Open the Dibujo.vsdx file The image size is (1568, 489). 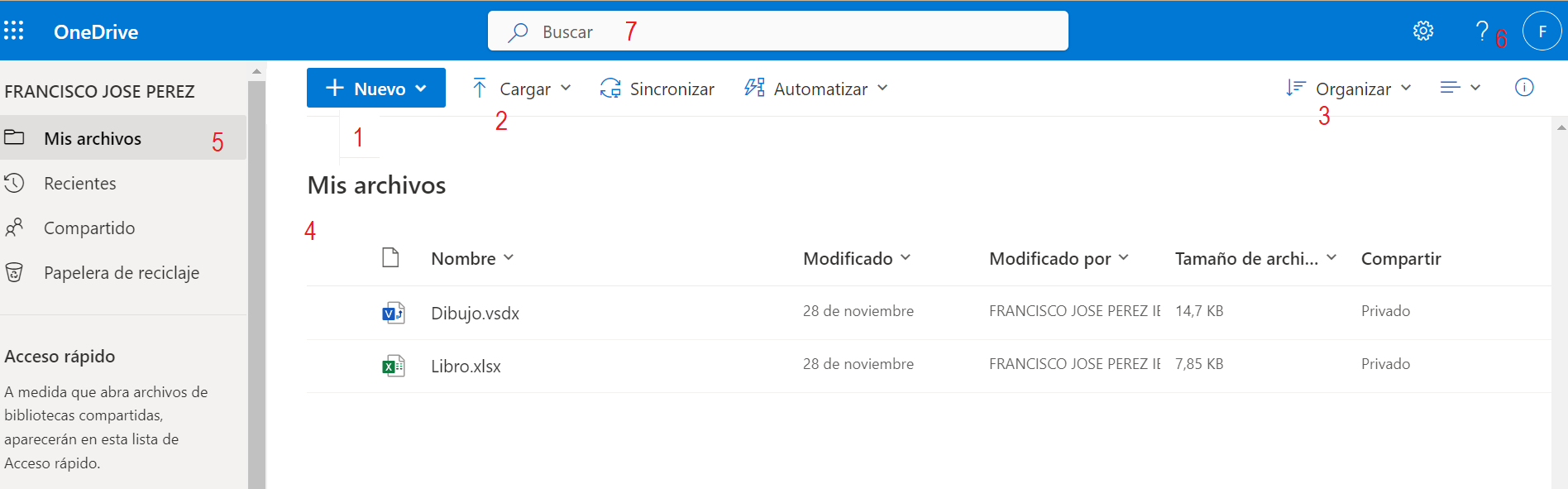(475, 314)
